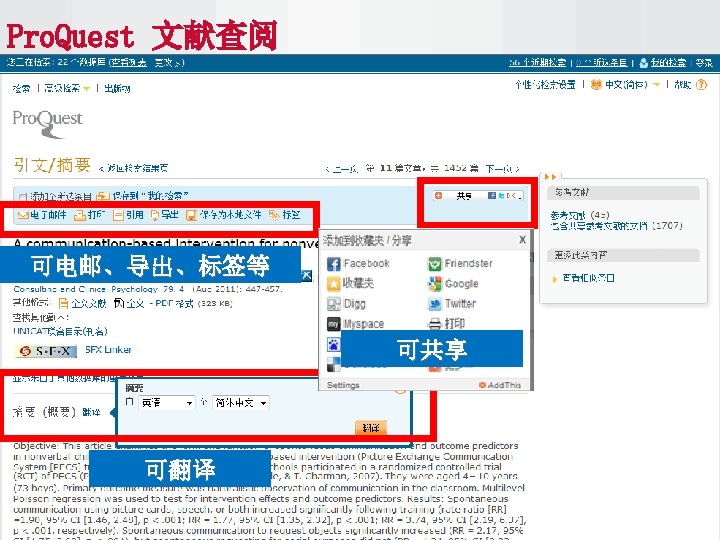720x540 pixels.
Task: Share via Google in the popup
Action: pyautogui.click(x=453, y=284)
